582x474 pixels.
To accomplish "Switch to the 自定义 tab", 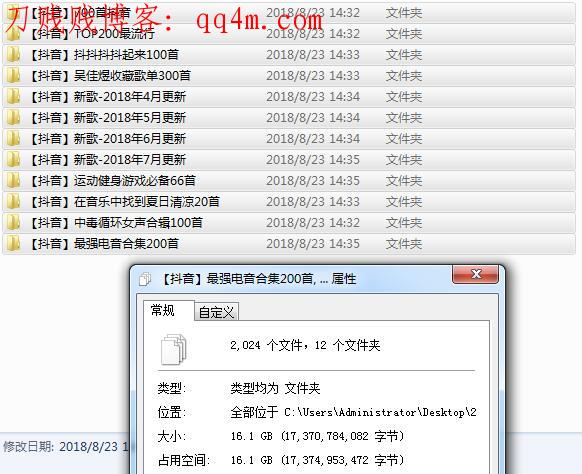I will (216, 313).
